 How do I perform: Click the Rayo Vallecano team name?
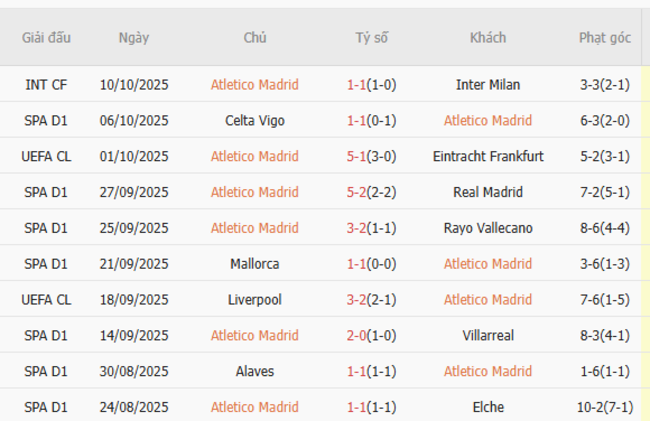488,228
